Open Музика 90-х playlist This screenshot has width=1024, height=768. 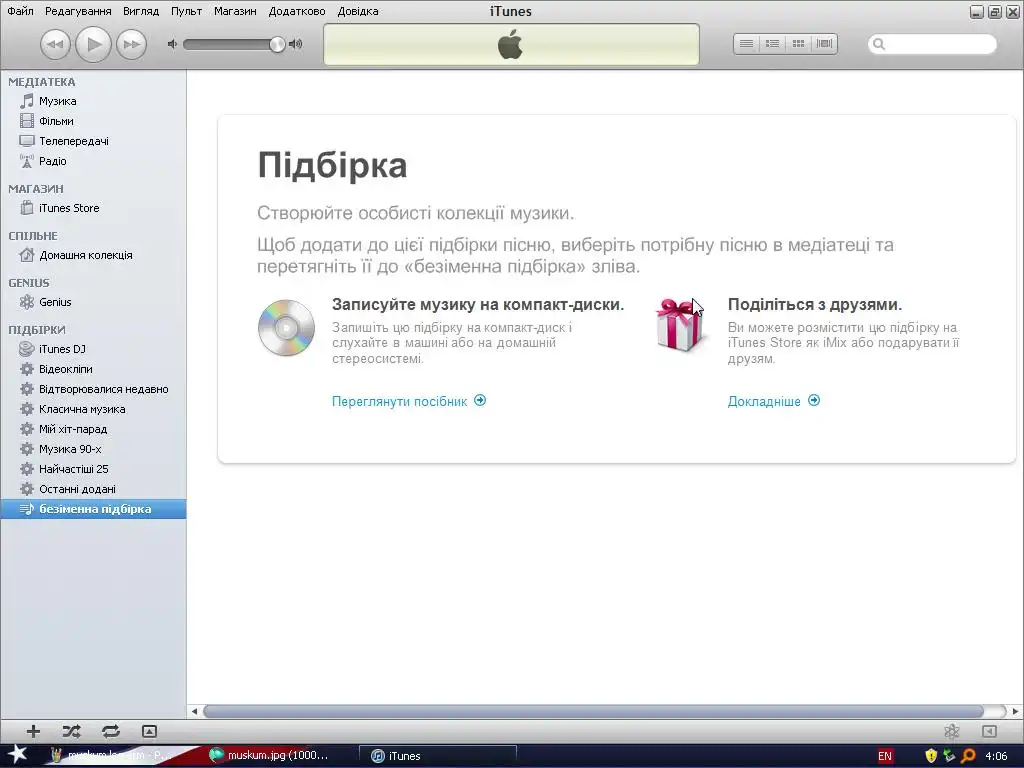(x=93, y=449)
